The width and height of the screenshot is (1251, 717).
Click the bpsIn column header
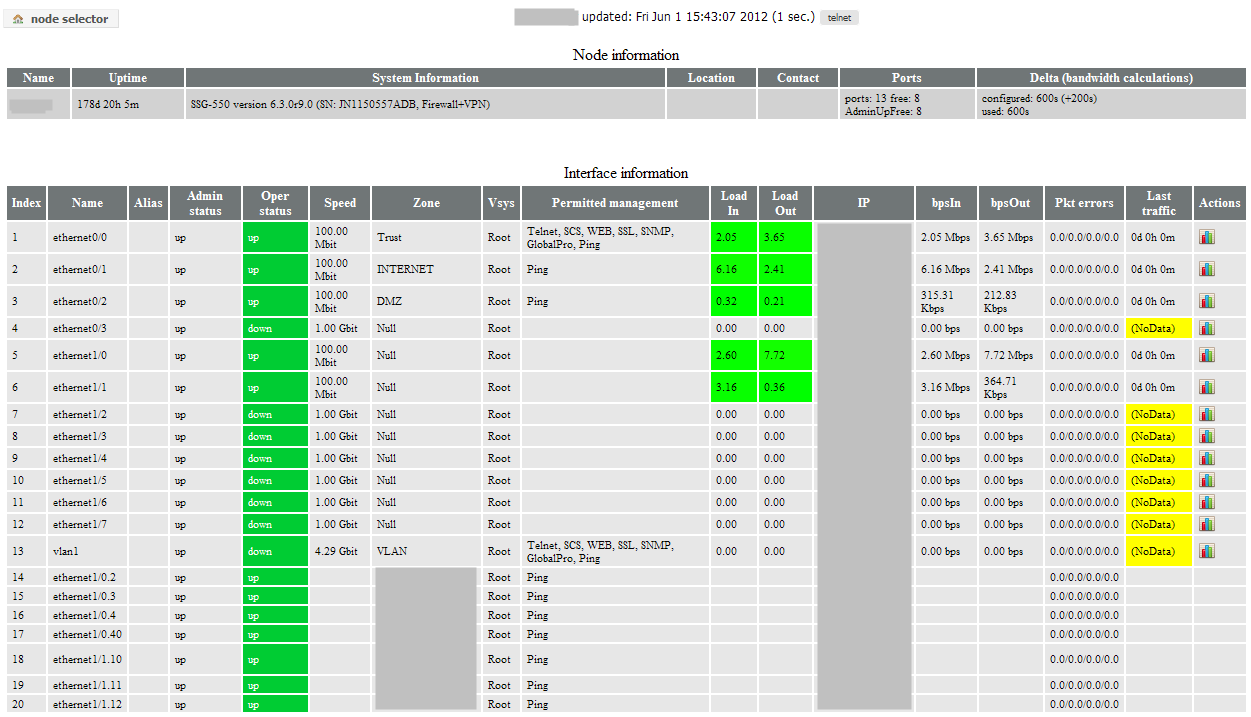[x=946, y=203]
